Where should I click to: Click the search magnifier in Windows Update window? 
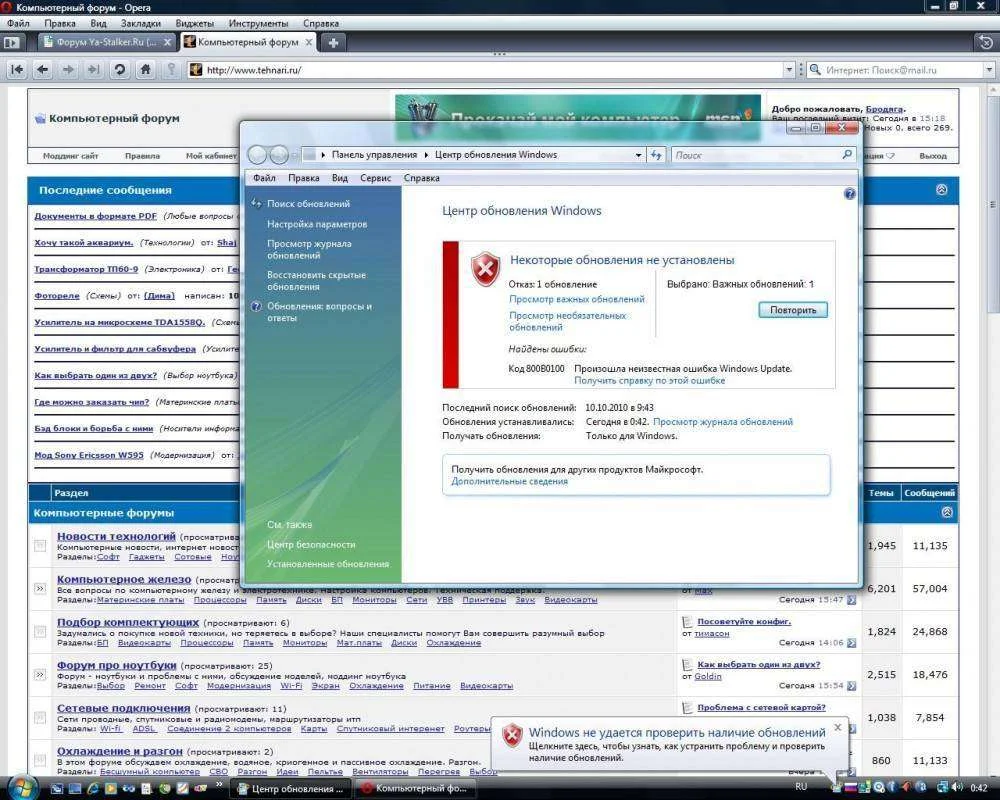click(x=847, y=154)
